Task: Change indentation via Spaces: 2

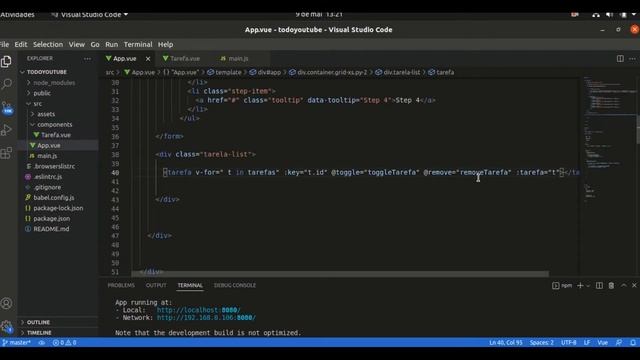Action: (x=542, y=342)
